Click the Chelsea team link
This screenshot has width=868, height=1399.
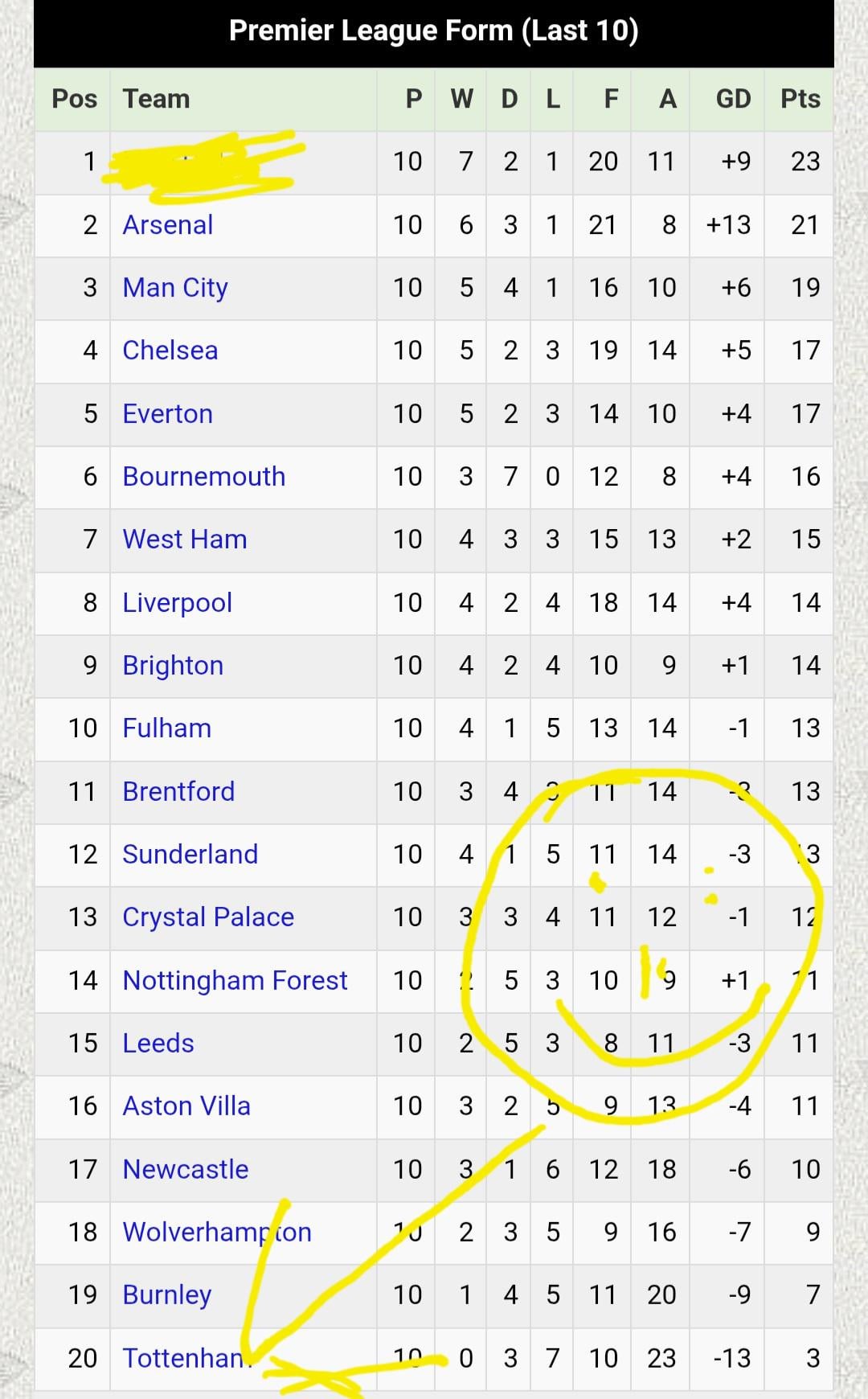pos(170,351)
